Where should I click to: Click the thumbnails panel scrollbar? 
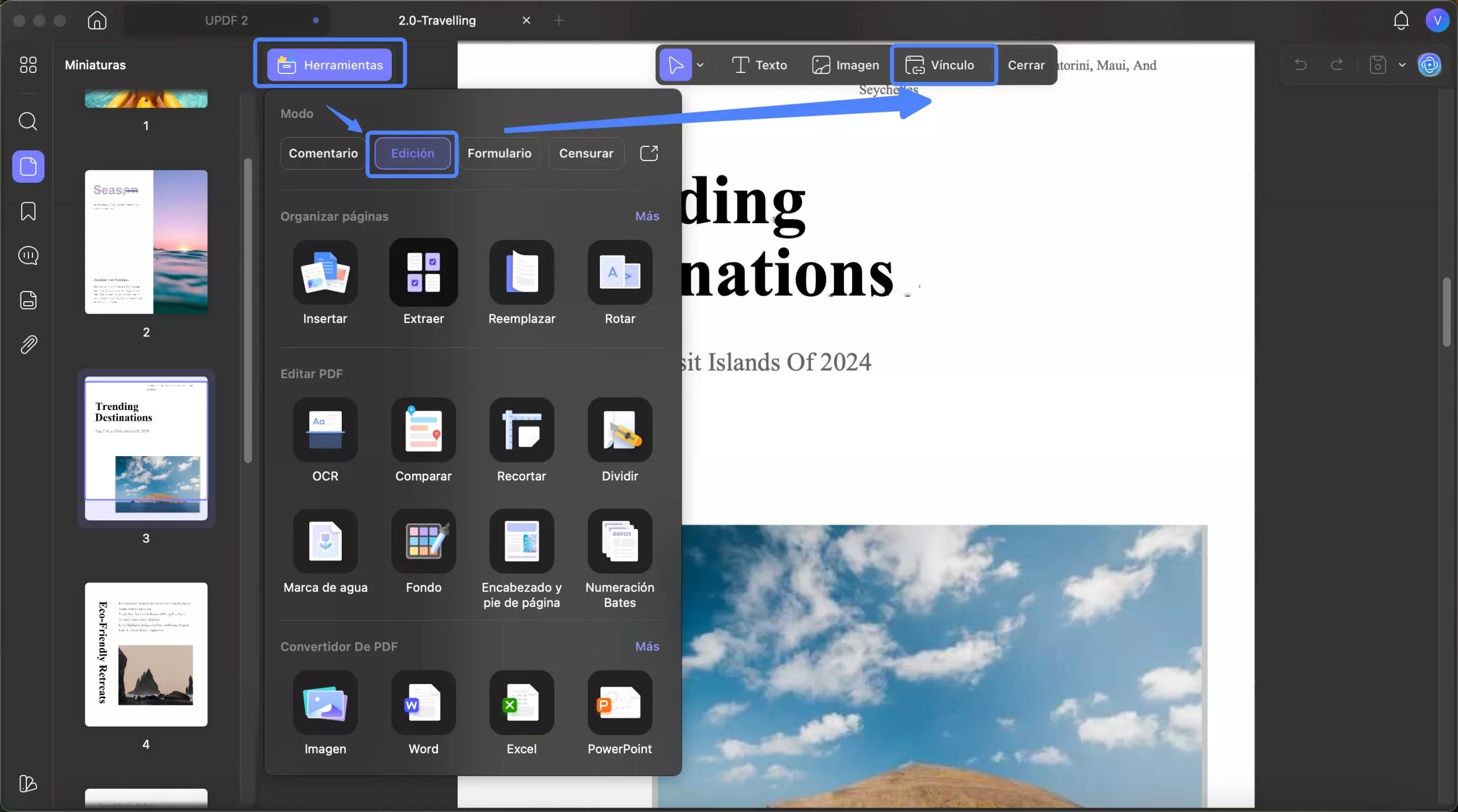tap(248, 311)
